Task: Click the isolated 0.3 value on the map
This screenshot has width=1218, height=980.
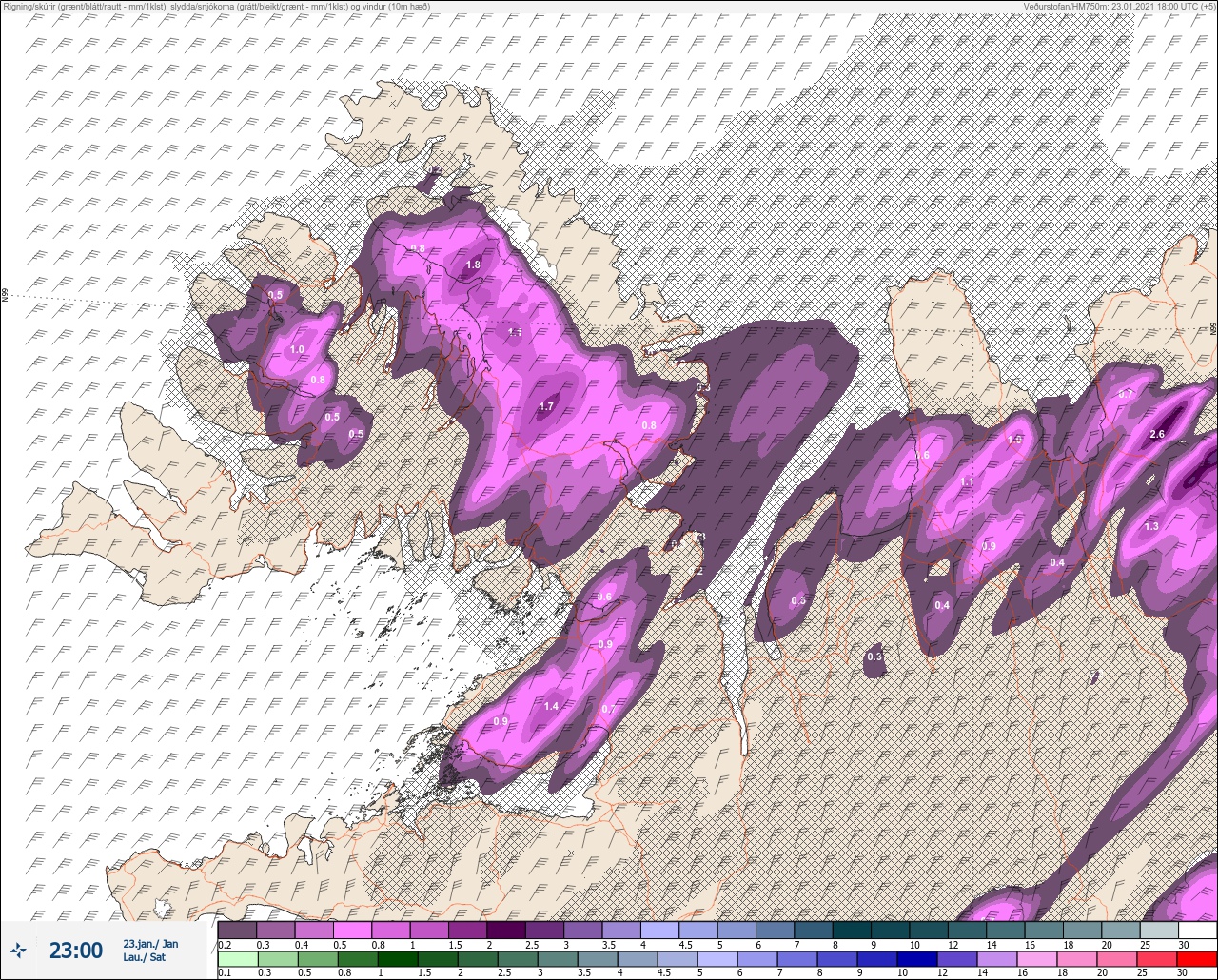Action: point(874,657)
